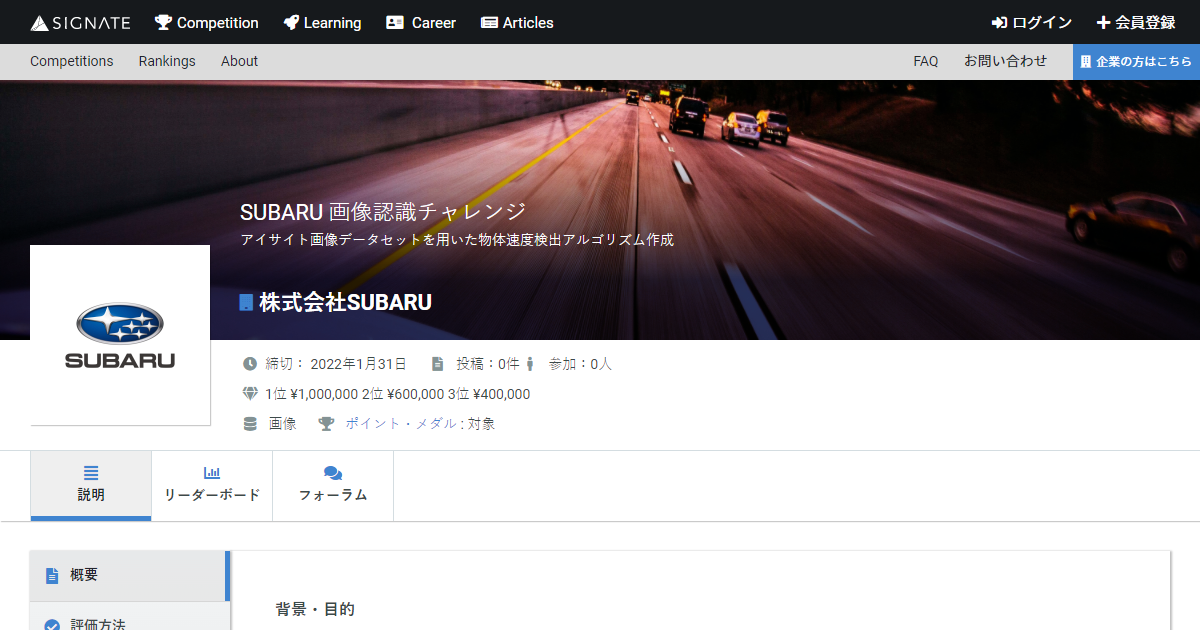Image resolution: width=1200 pixels, height=630 pixels.
Task: Open the ポイント・メダル link
Action: tap(401, 423)
